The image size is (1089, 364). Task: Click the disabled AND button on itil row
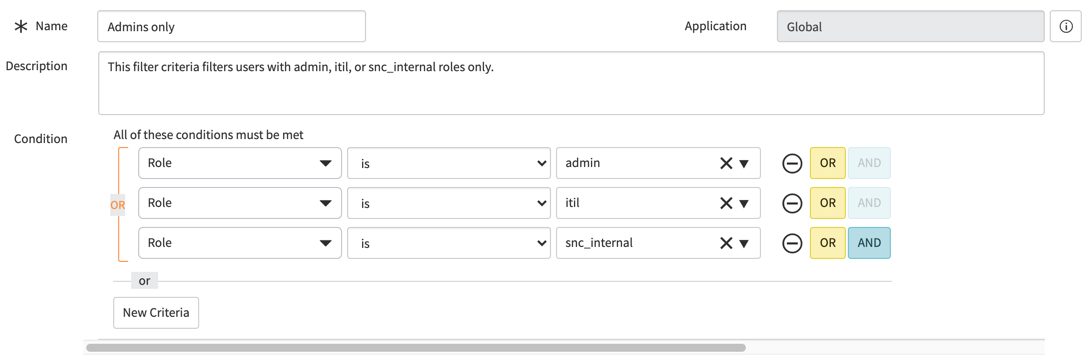coord(869,203)
